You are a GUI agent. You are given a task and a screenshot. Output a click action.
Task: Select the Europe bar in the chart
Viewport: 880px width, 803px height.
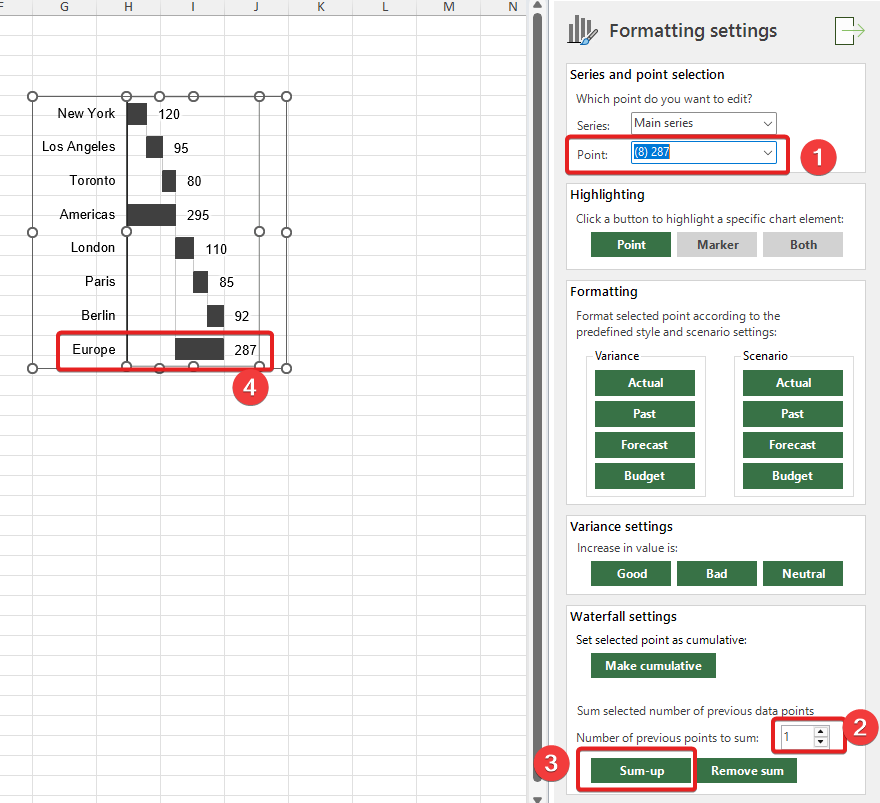199,349
